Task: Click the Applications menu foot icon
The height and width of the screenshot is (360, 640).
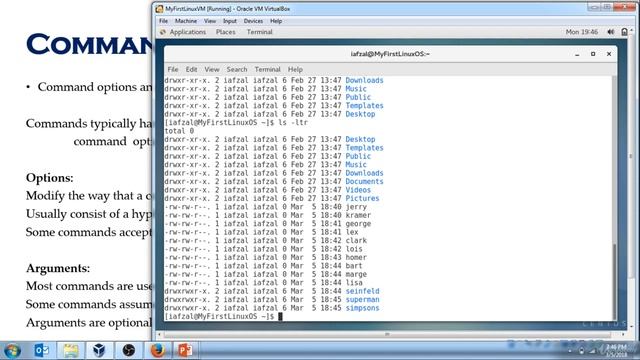Action: [163, 32]
